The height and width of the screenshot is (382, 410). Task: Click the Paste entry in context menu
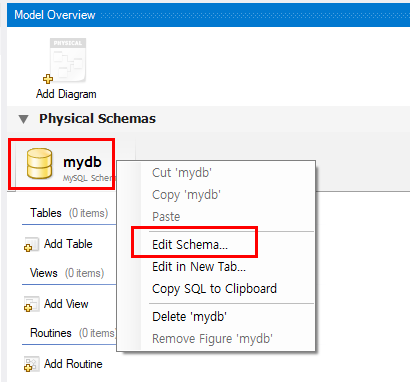pos(166,217)
